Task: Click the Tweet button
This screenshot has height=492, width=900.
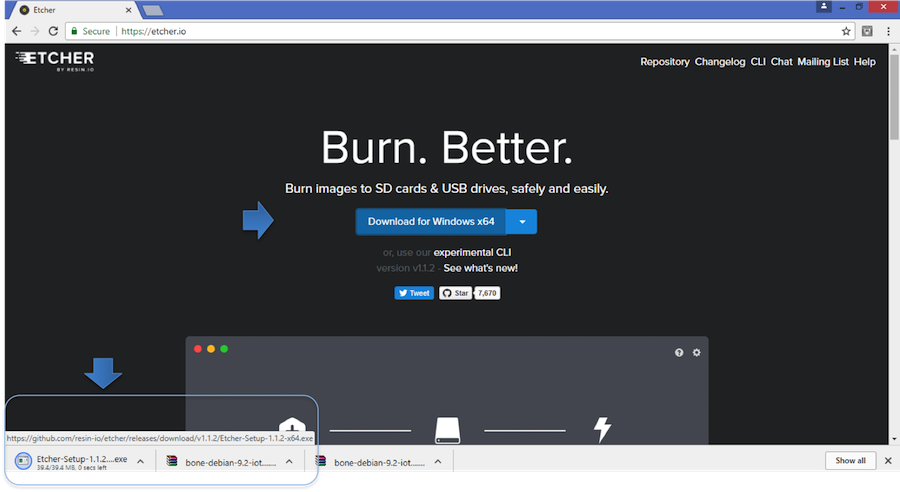Action: tap(414, 293)
